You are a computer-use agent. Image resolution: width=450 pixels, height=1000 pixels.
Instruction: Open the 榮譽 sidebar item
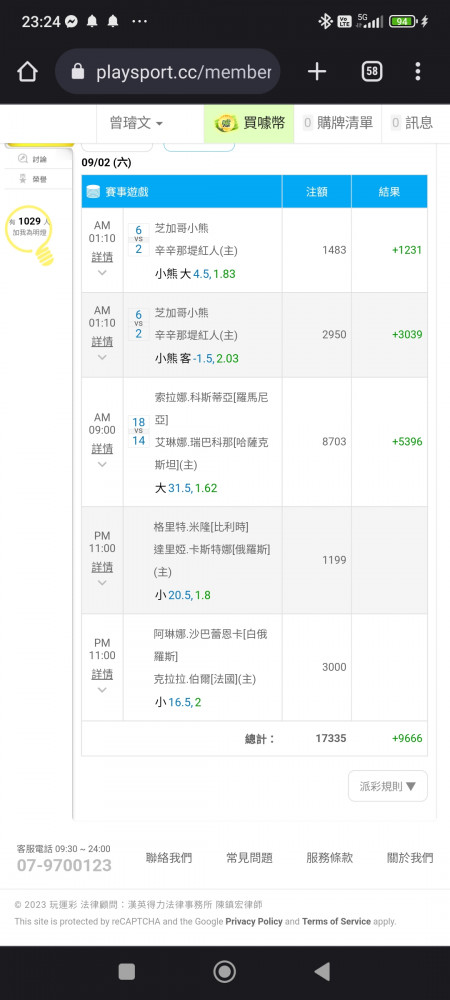coord(38,180)
